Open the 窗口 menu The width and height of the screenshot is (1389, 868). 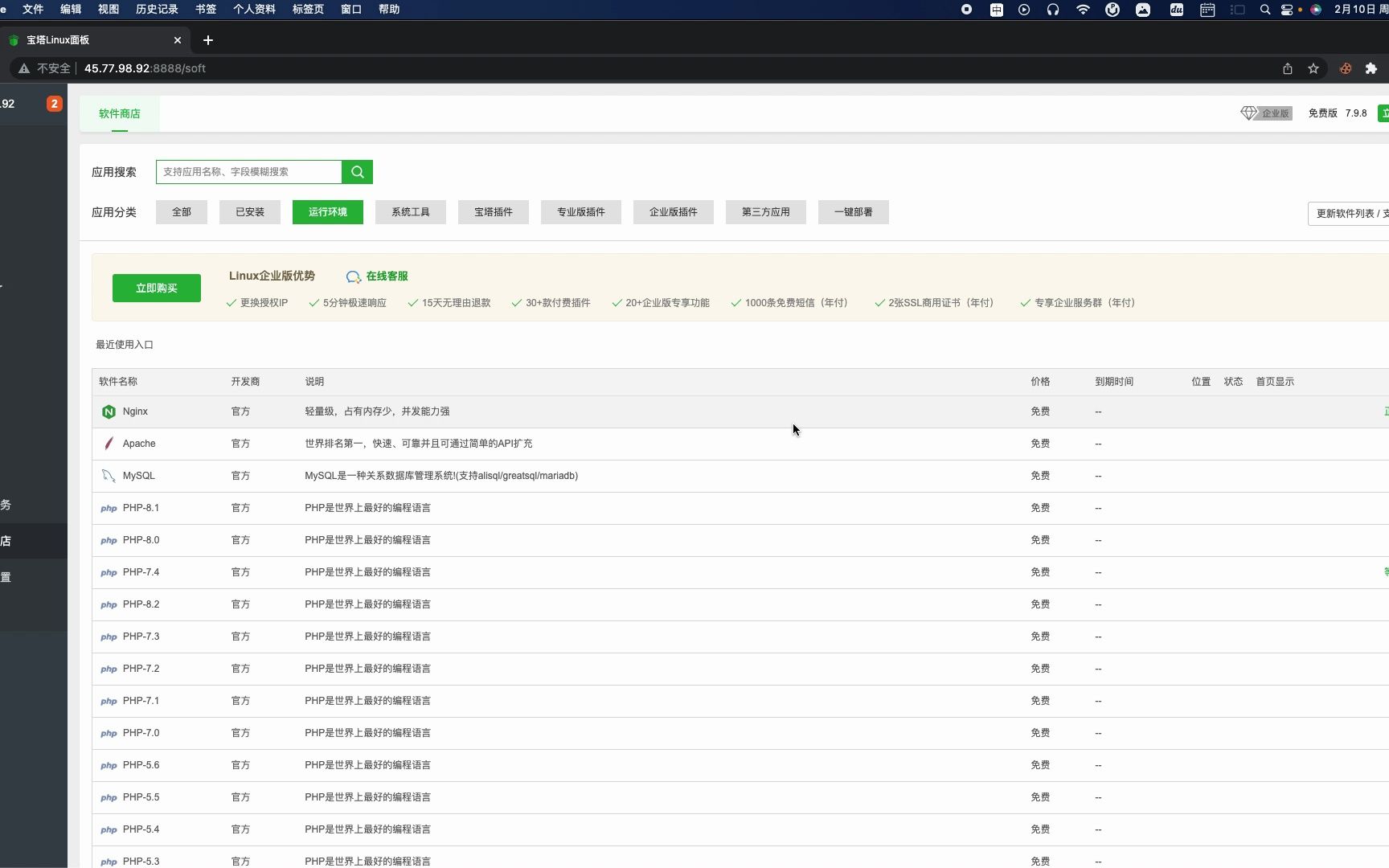click(351, 10)
